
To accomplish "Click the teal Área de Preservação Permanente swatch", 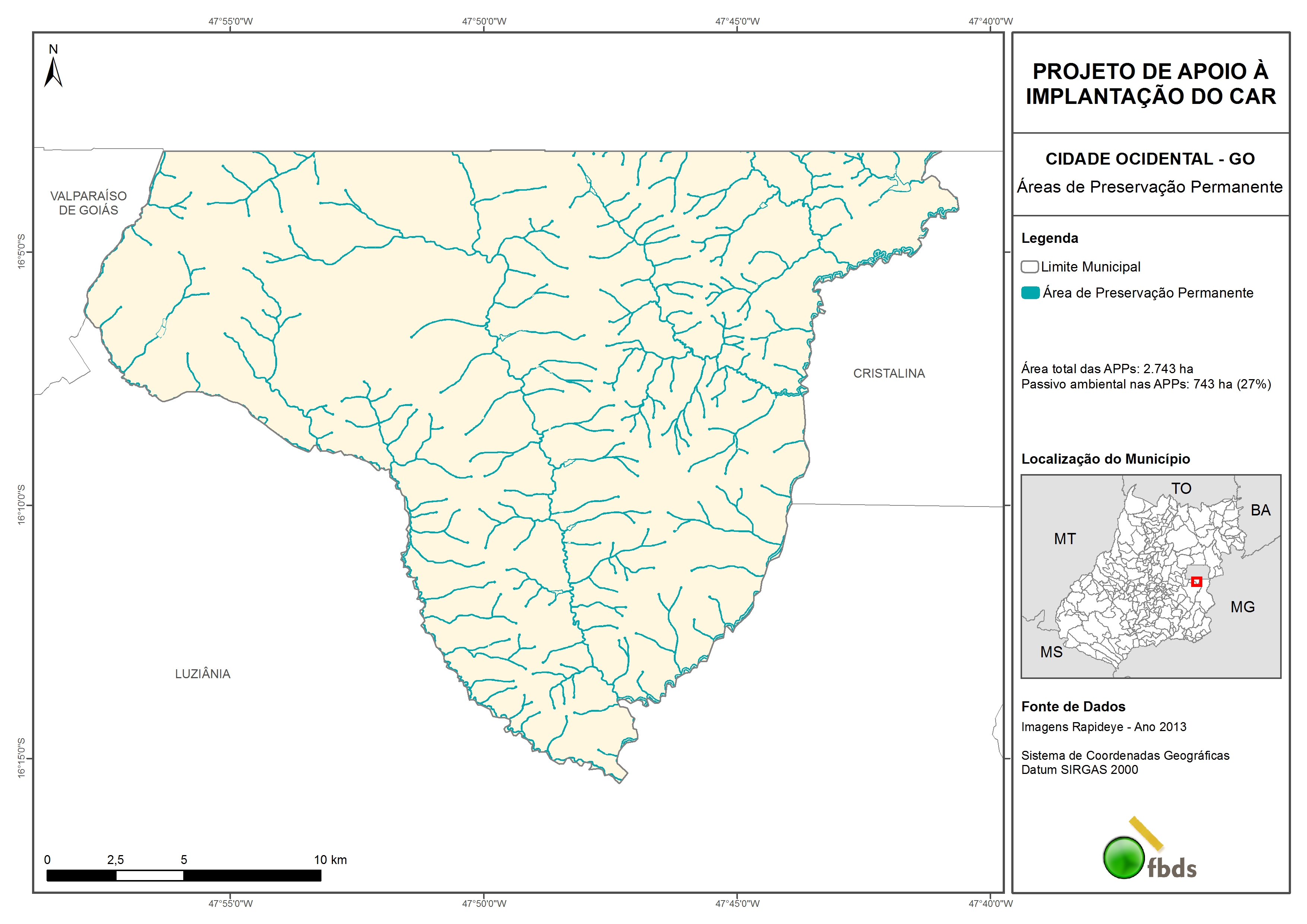I will [x=1030, y=293].
